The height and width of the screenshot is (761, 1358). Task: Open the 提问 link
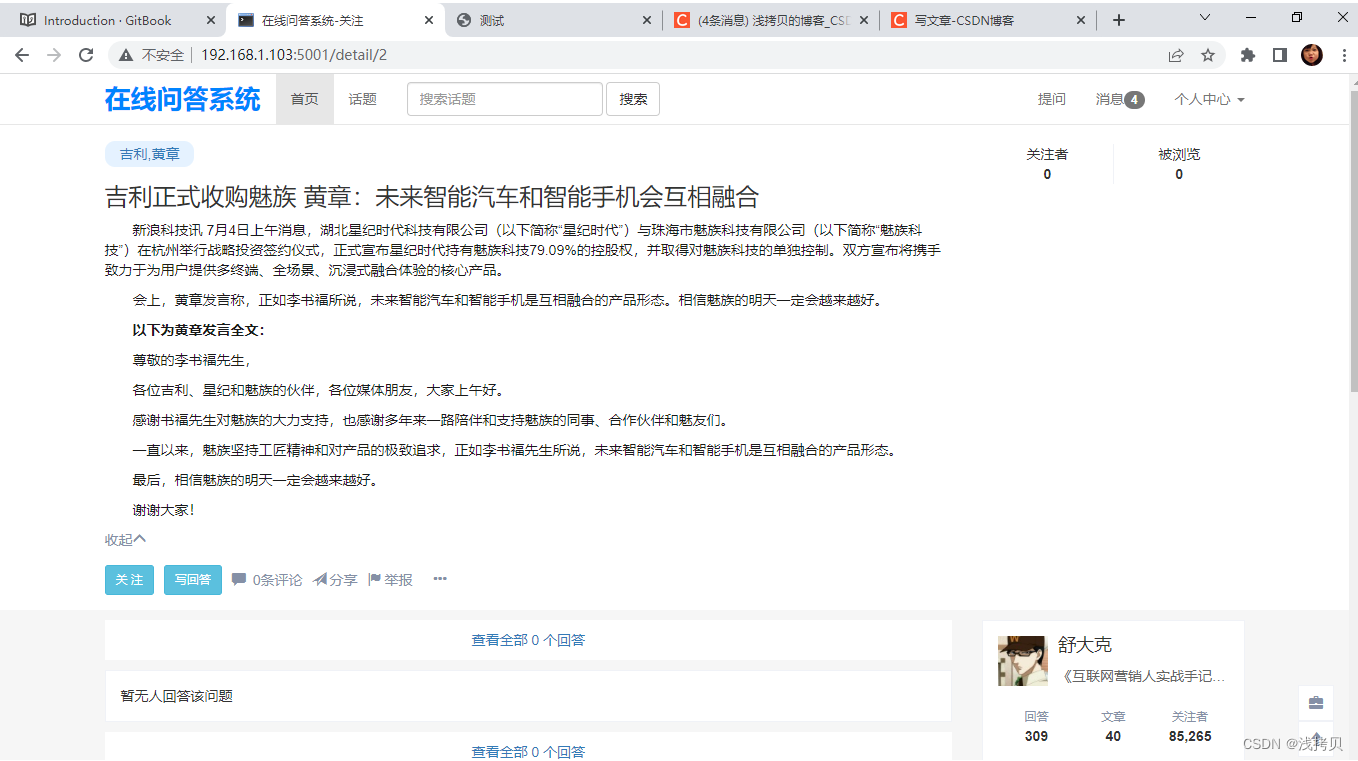tap(1052, 99)
